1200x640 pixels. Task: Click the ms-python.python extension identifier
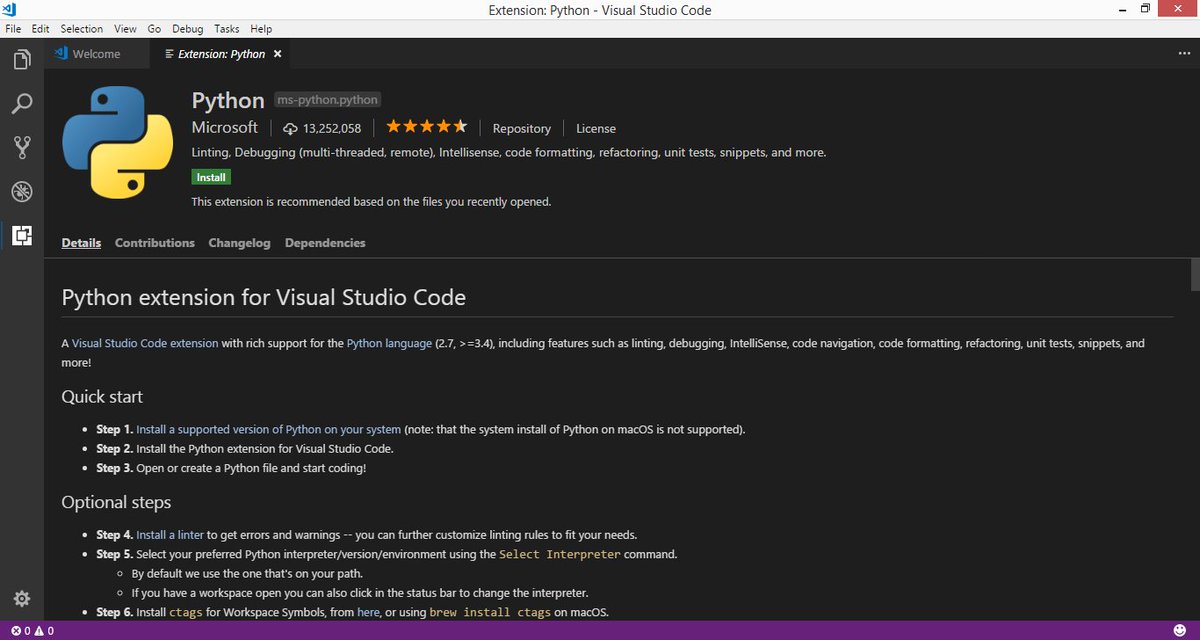[x=326, y=100]
